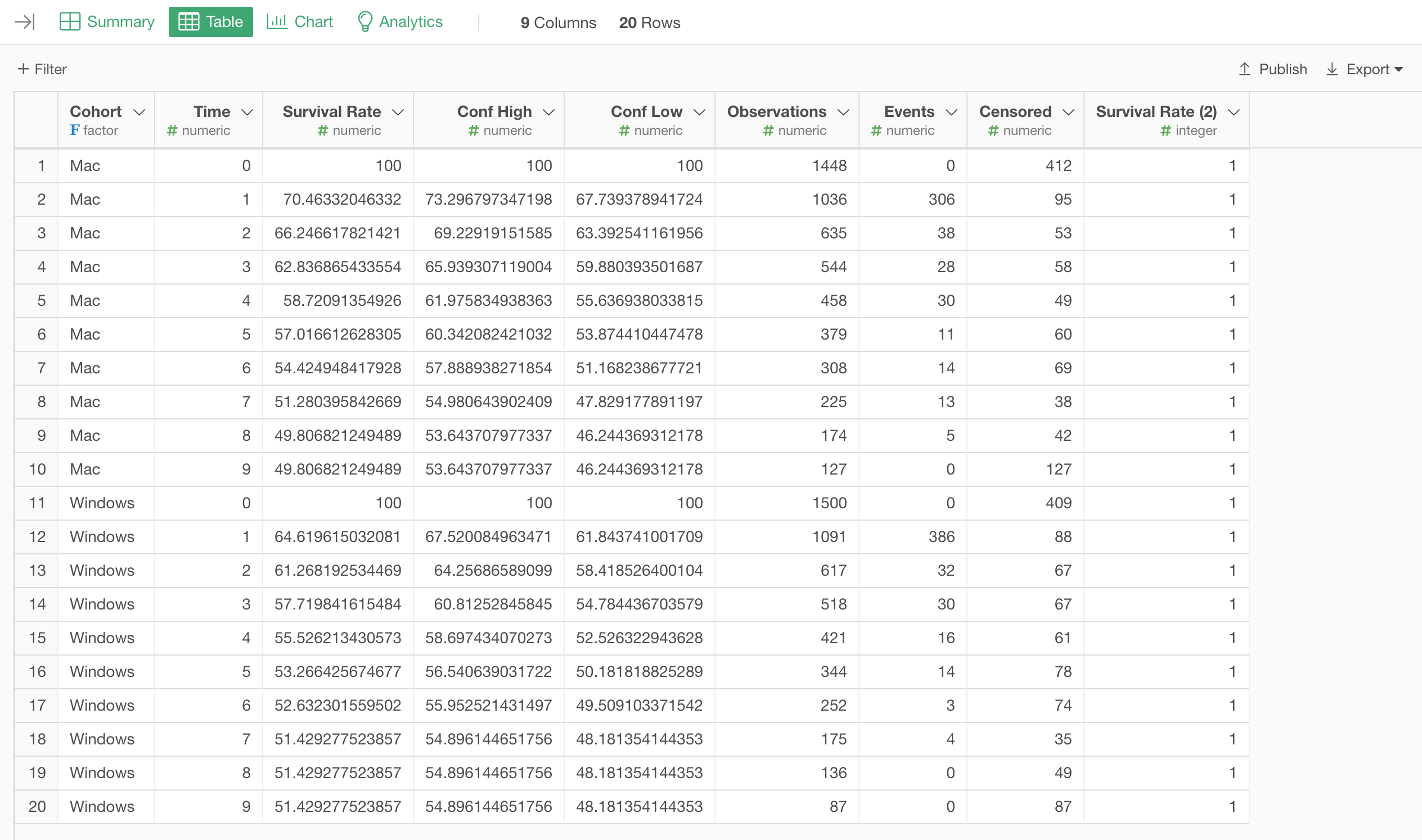Viewport: 1422px width, 840px height.
Task: Expand the Censored column menu chevron
Action: click(x=1069, y=112)
